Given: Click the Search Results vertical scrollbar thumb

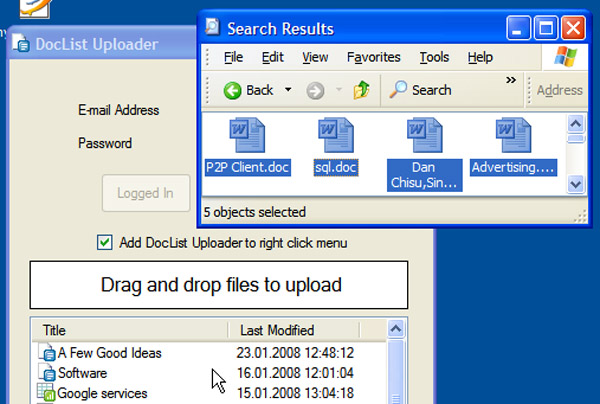Looking at the screenshot, I should coord(576,138).
